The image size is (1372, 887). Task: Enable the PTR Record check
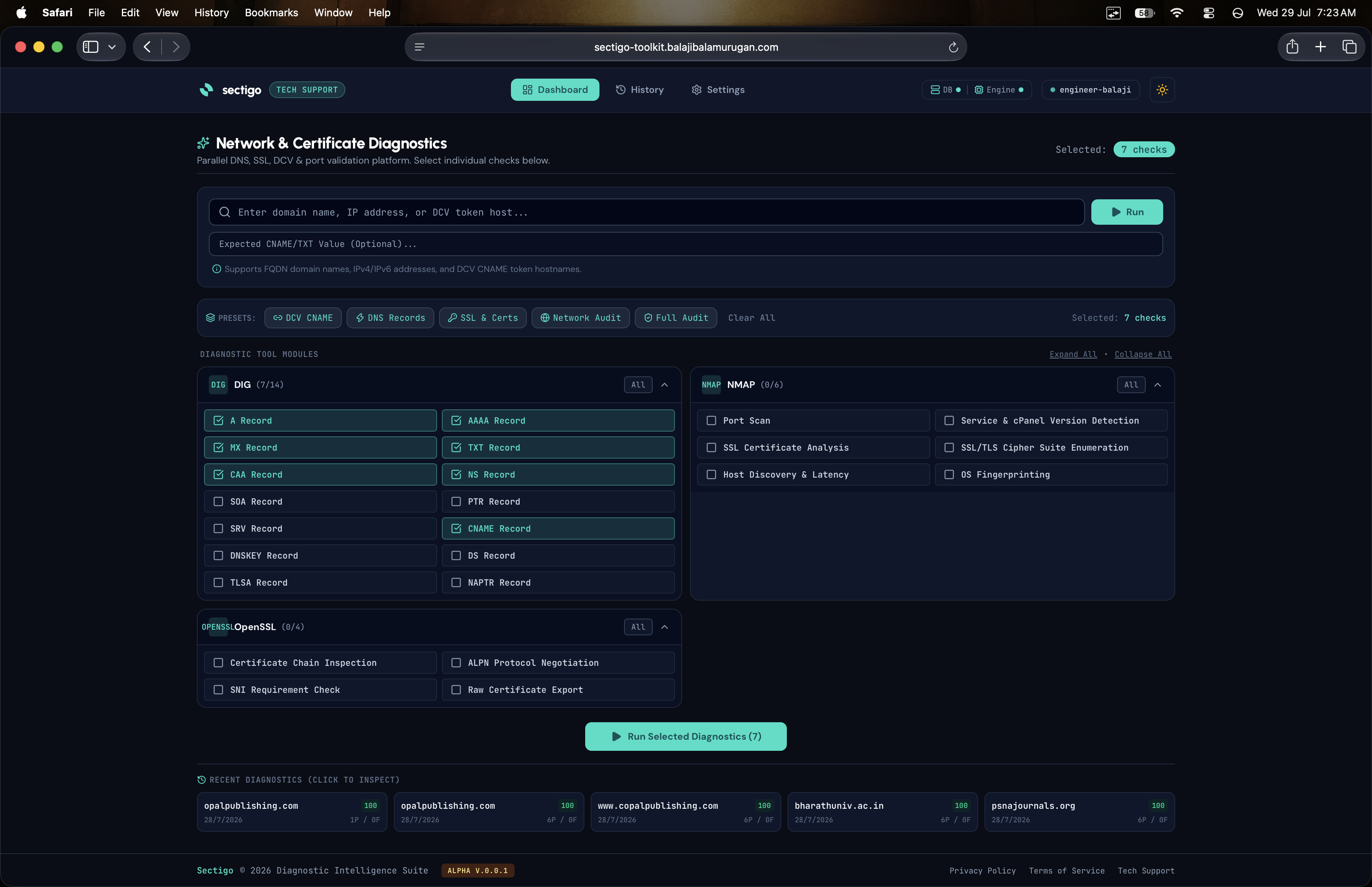[456, 502]
